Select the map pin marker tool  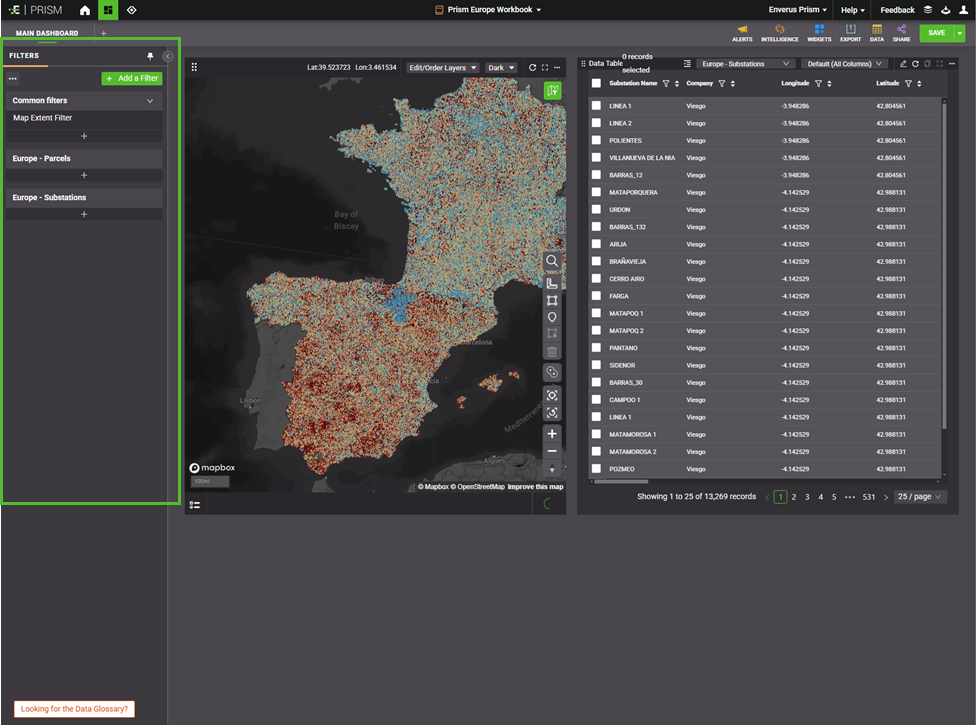[551, 317]
